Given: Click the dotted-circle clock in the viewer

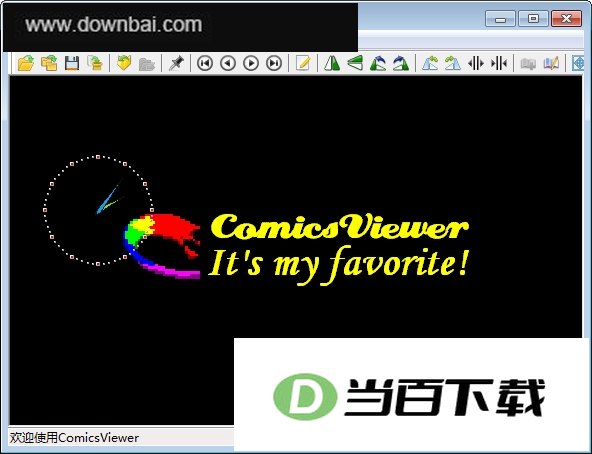Looking at the screenshot, I should coord(99,210).
